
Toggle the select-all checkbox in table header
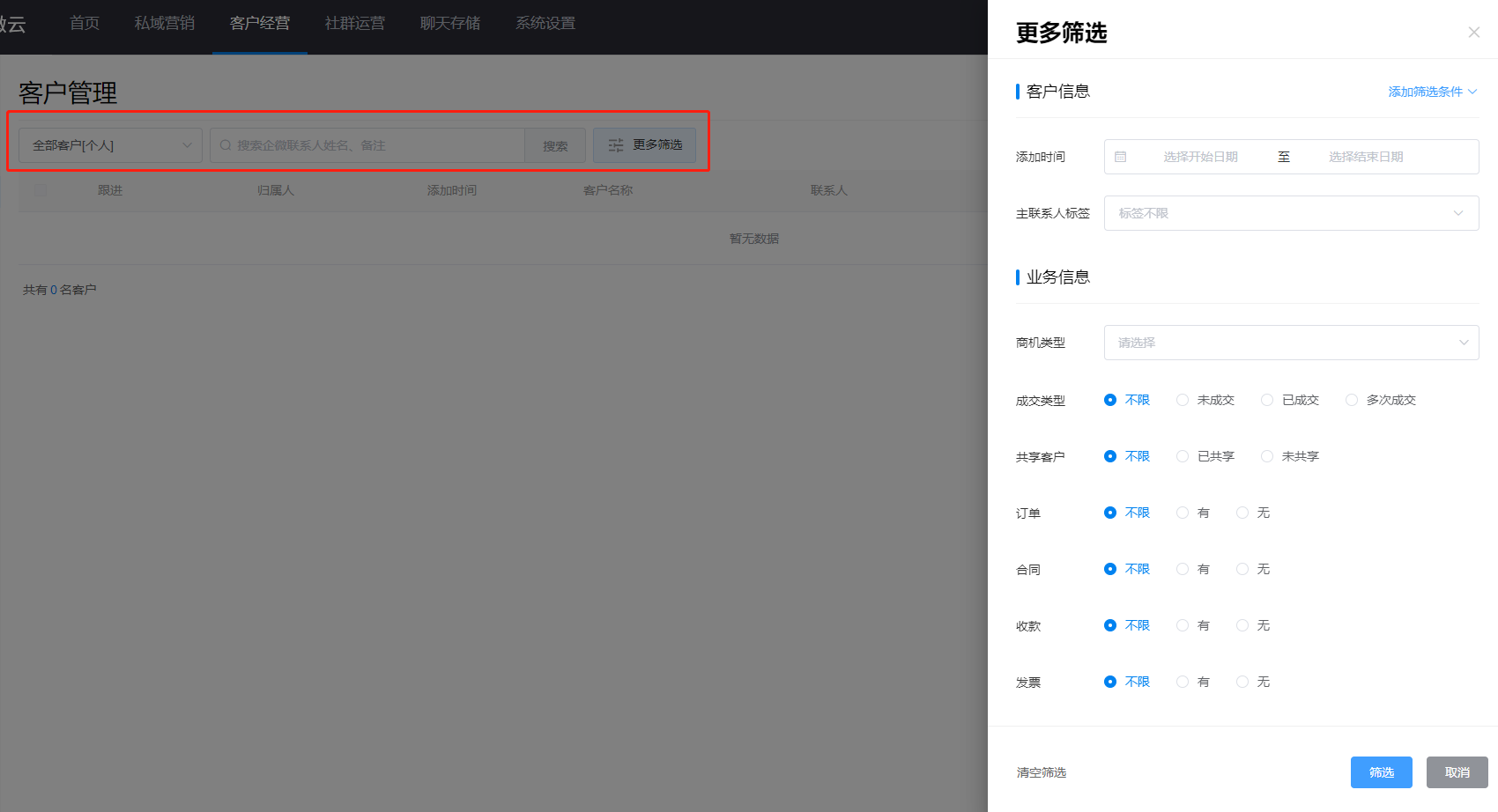tap(41, 190)
